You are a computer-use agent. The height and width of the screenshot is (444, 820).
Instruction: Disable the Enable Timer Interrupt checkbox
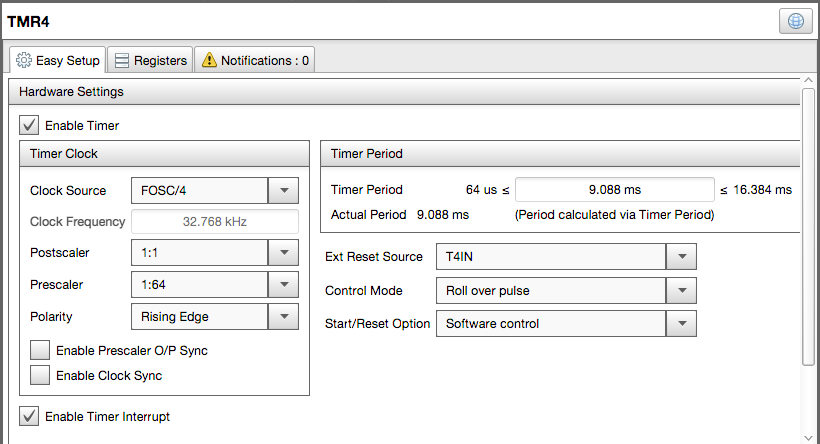[30, 416]
